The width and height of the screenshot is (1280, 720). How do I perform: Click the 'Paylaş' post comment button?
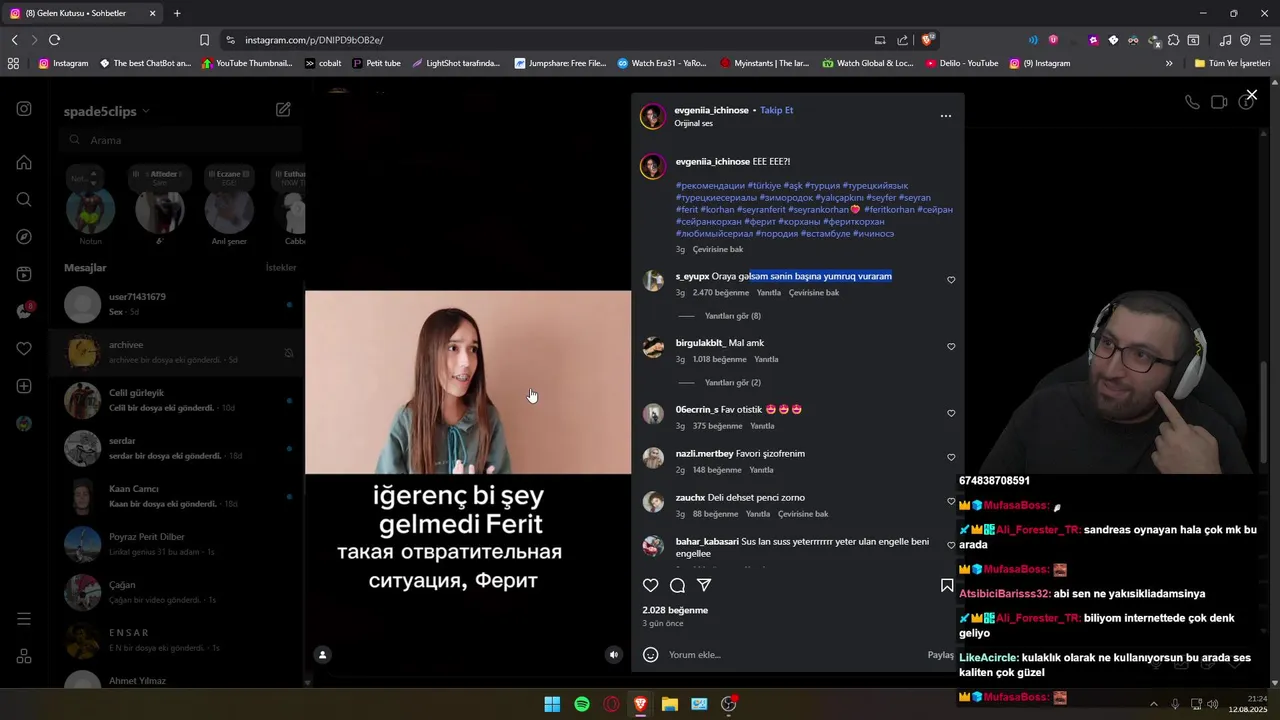point(941,655)
